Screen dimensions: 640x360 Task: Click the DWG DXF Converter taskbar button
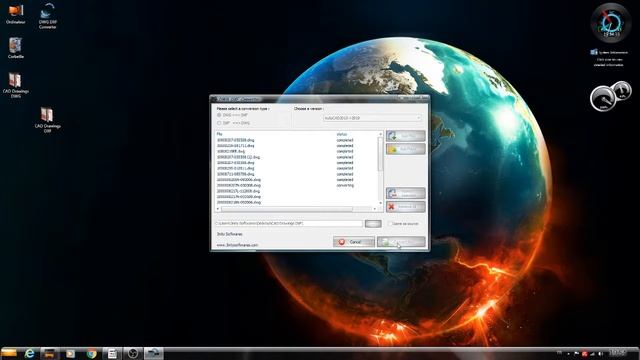tap(154, 353)
